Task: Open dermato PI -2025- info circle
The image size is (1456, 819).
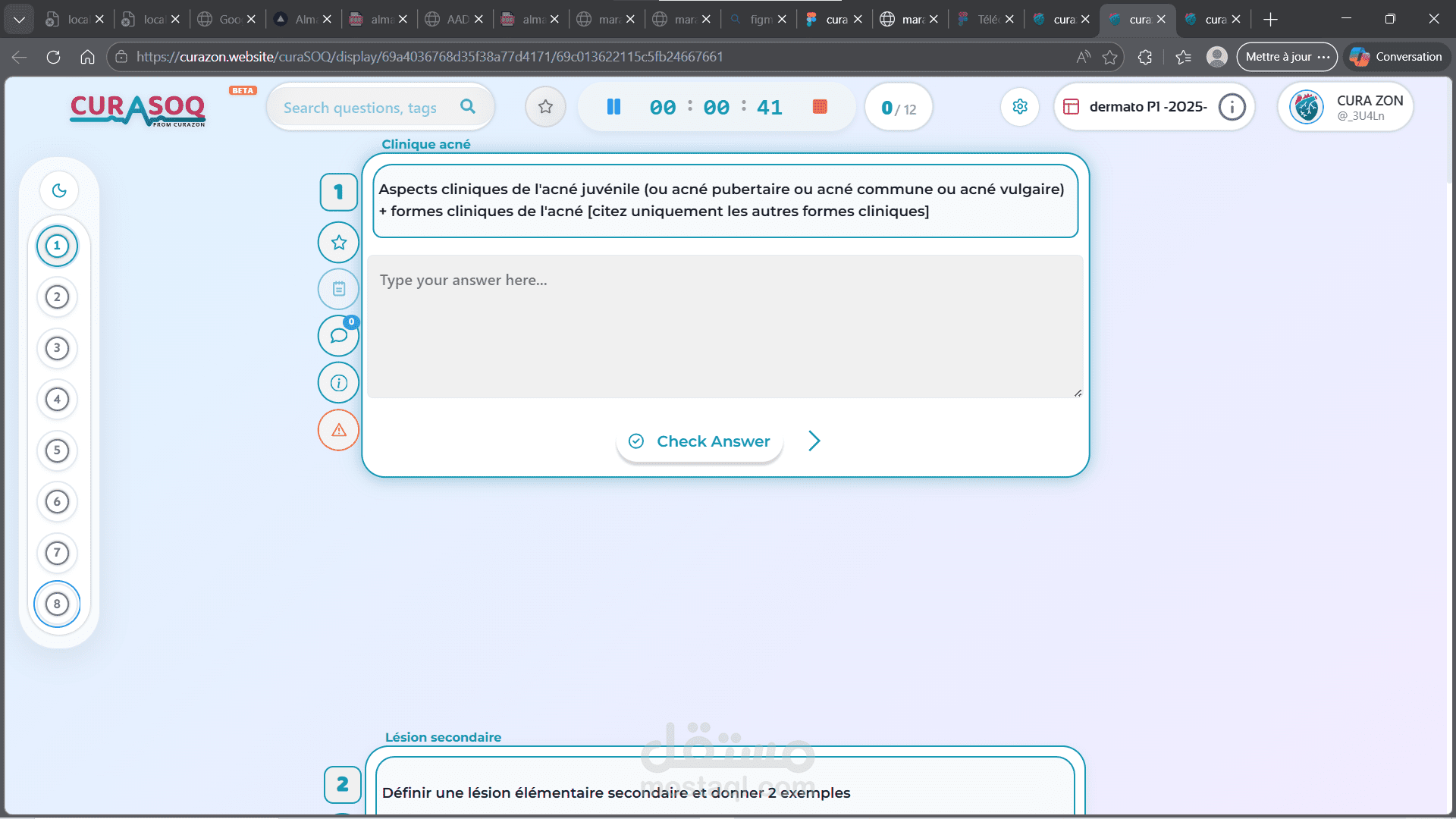Action: (x=1232, y=107)
